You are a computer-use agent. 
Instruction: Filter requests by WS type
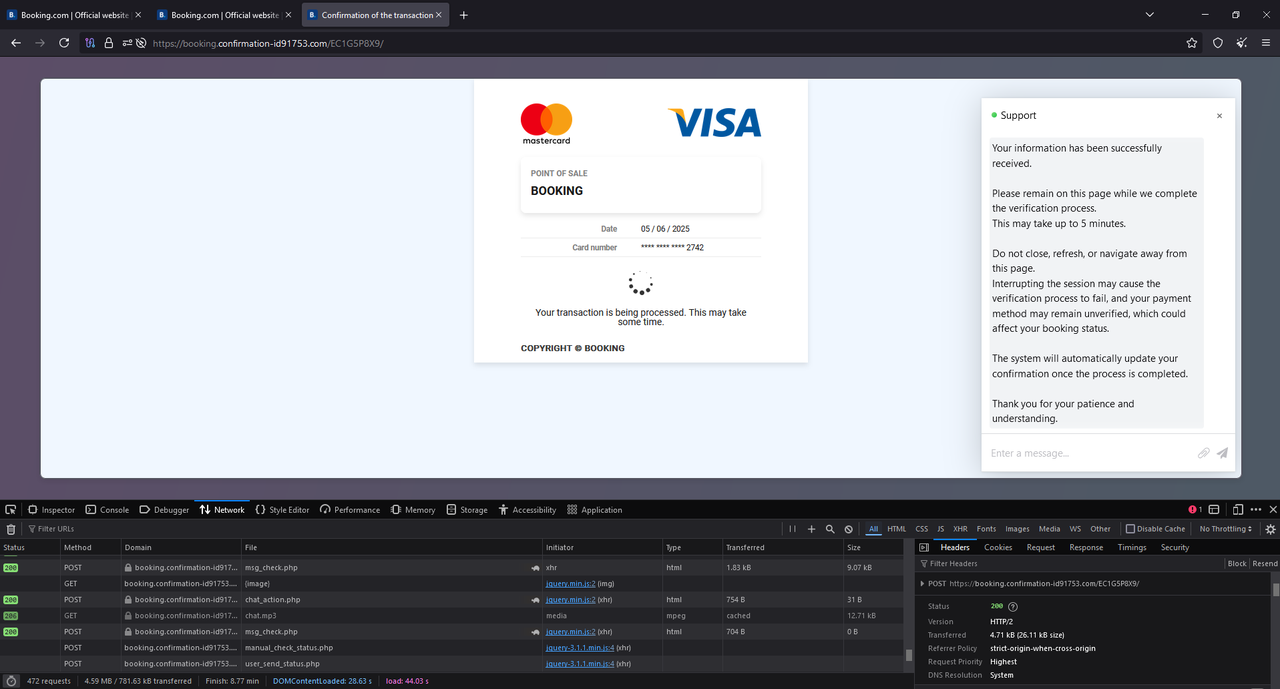point(1076,529)
